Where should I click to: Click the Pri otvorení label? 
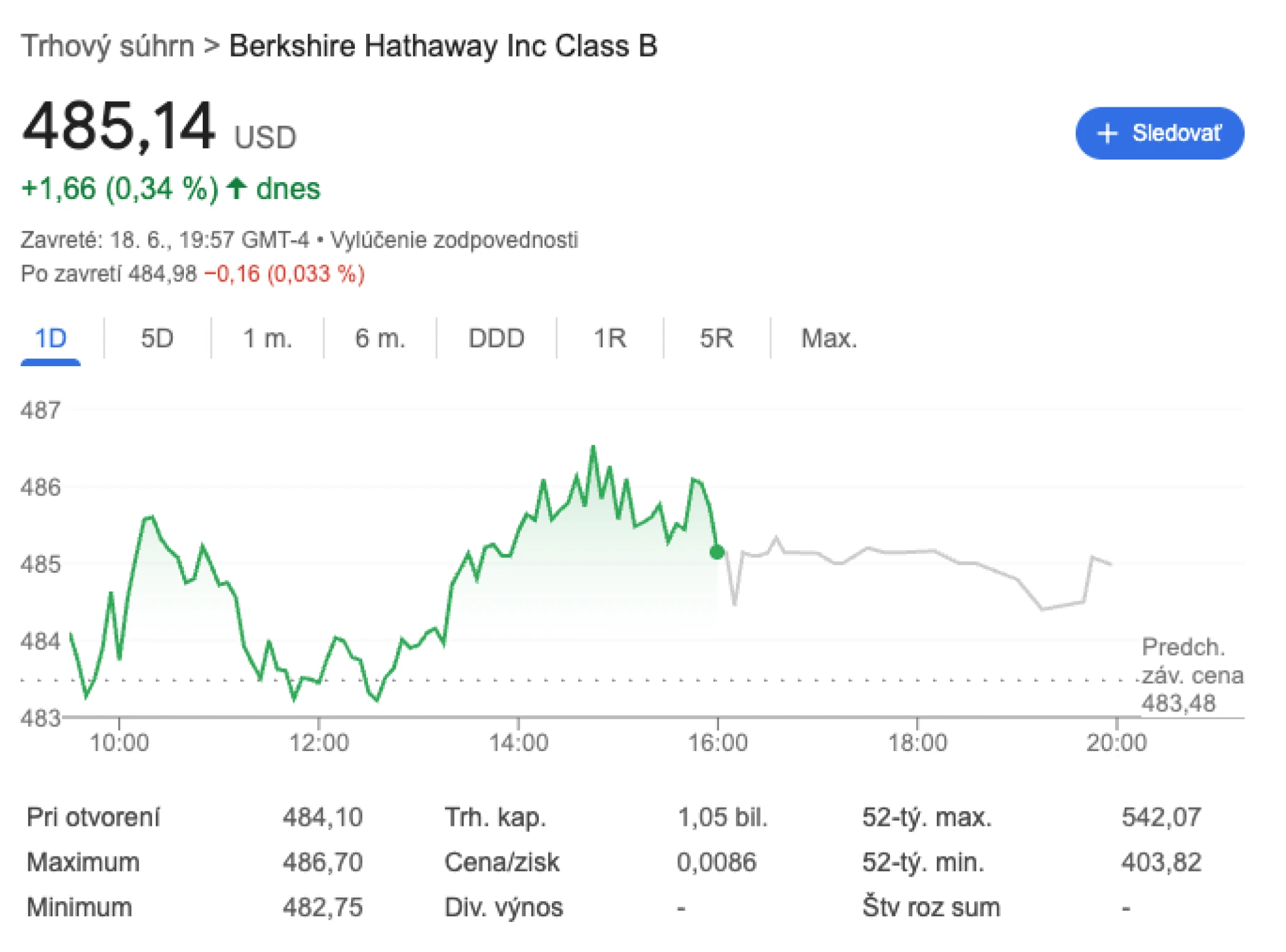(94, 818)
